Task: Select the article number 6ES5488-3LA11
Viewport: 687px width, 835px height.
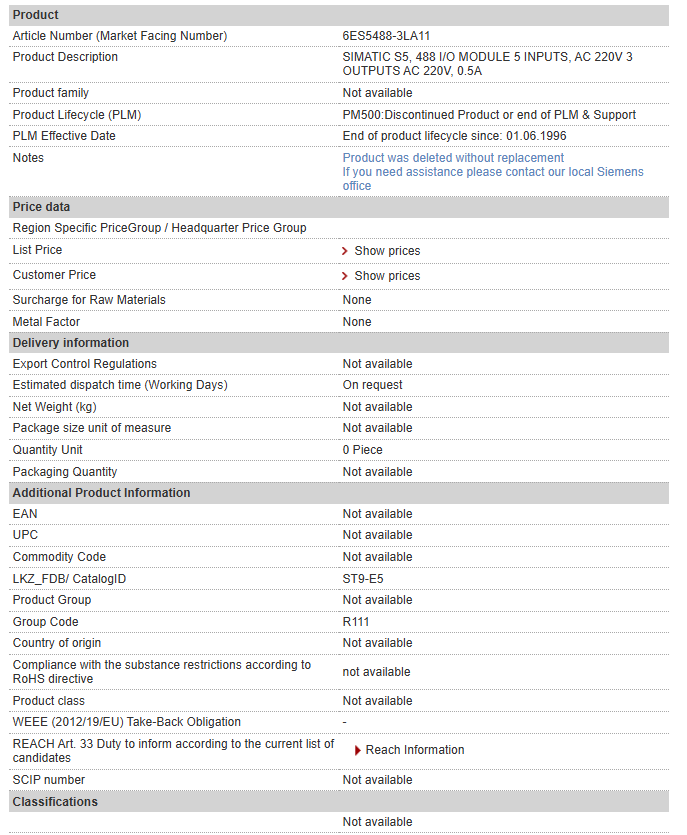Action: [386, 36]
